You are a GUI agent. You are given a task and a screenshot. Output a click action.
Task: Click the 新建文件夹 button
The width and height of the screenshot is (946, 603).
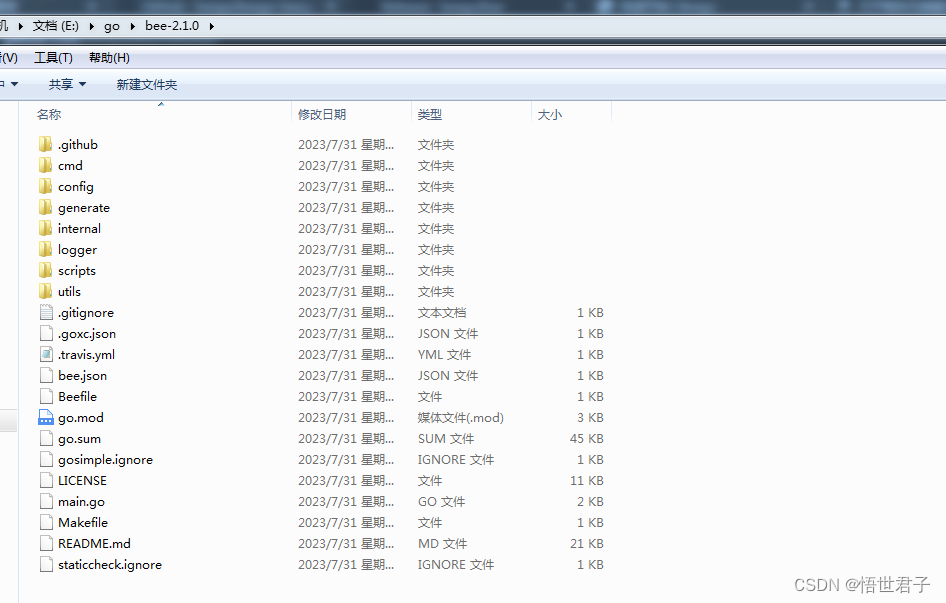tap(146, 84)
